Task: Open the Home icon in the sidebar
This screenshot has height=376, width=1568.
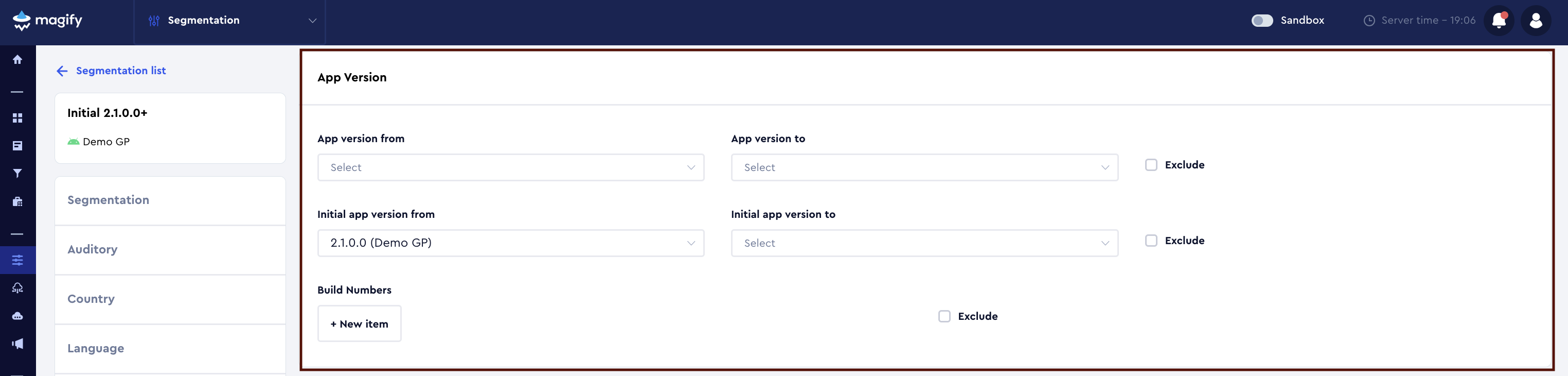Action: coord(17,59)
